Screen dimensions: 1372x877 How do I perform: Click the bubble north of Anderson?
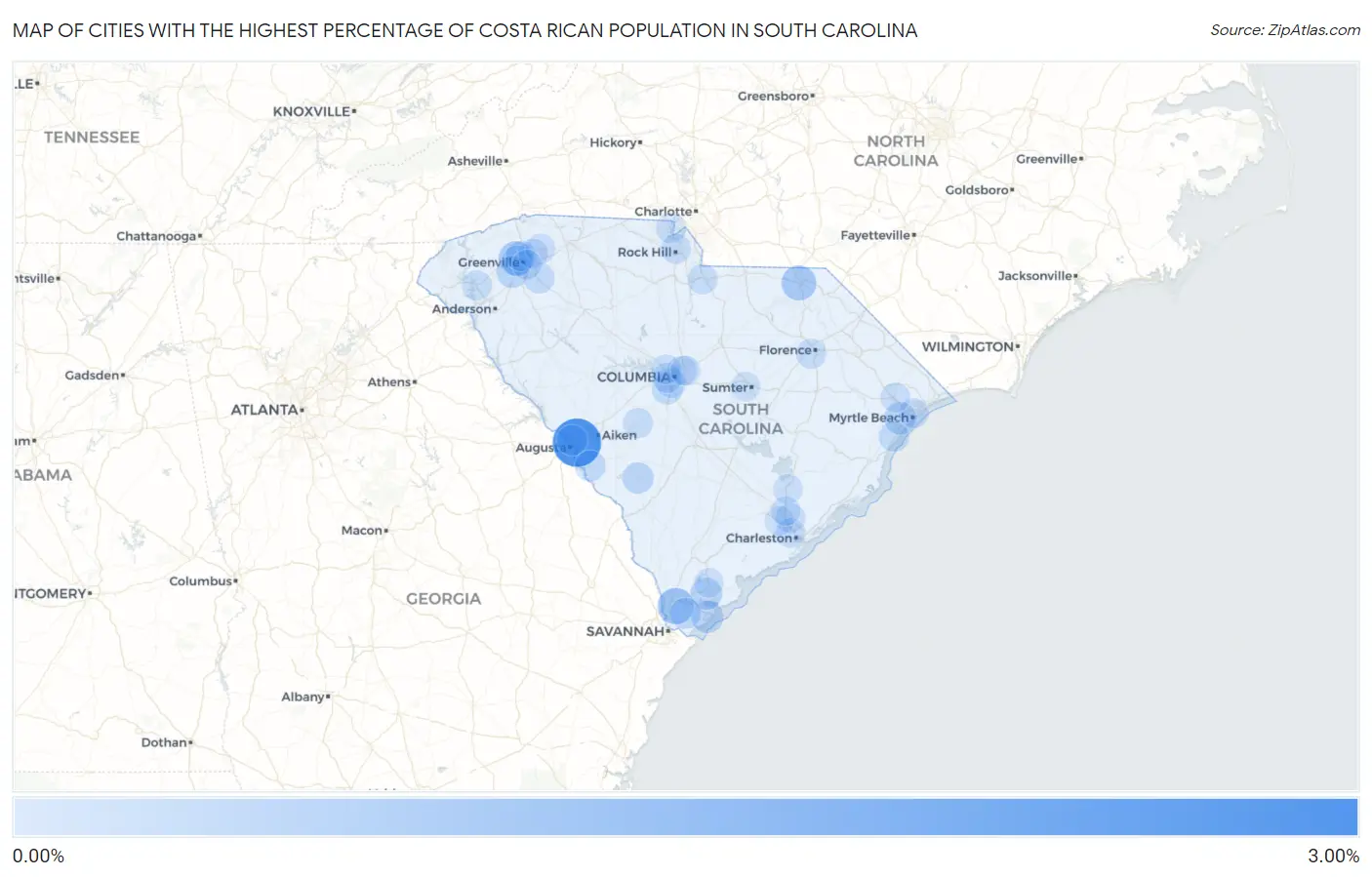pos(476,286)
